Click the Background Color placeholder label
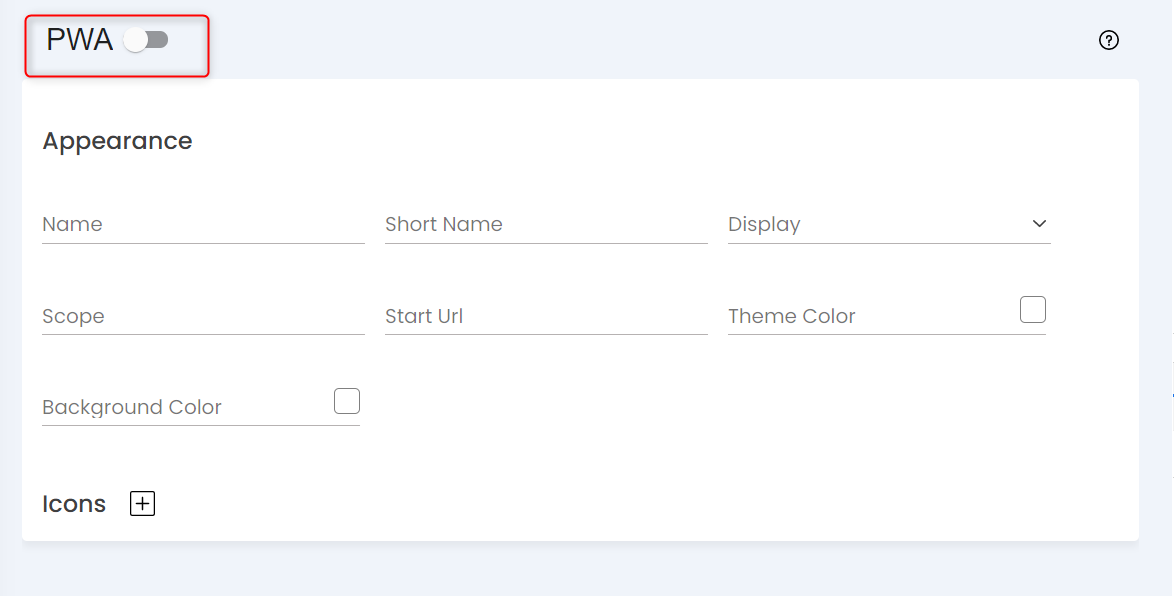1174x596 pixels. 132,407
